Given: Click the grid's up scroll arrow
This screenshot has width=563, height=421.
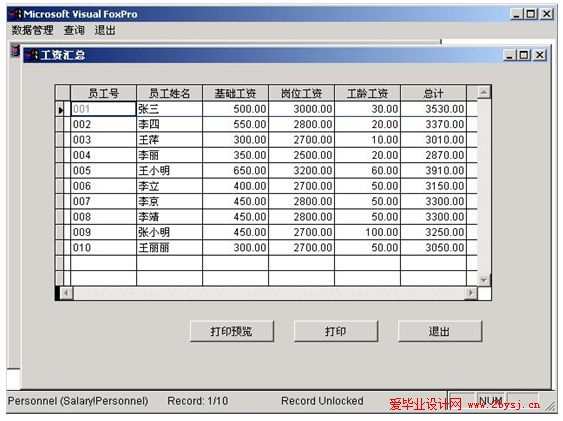Looking at the screenshot, I should pos(484,93).
